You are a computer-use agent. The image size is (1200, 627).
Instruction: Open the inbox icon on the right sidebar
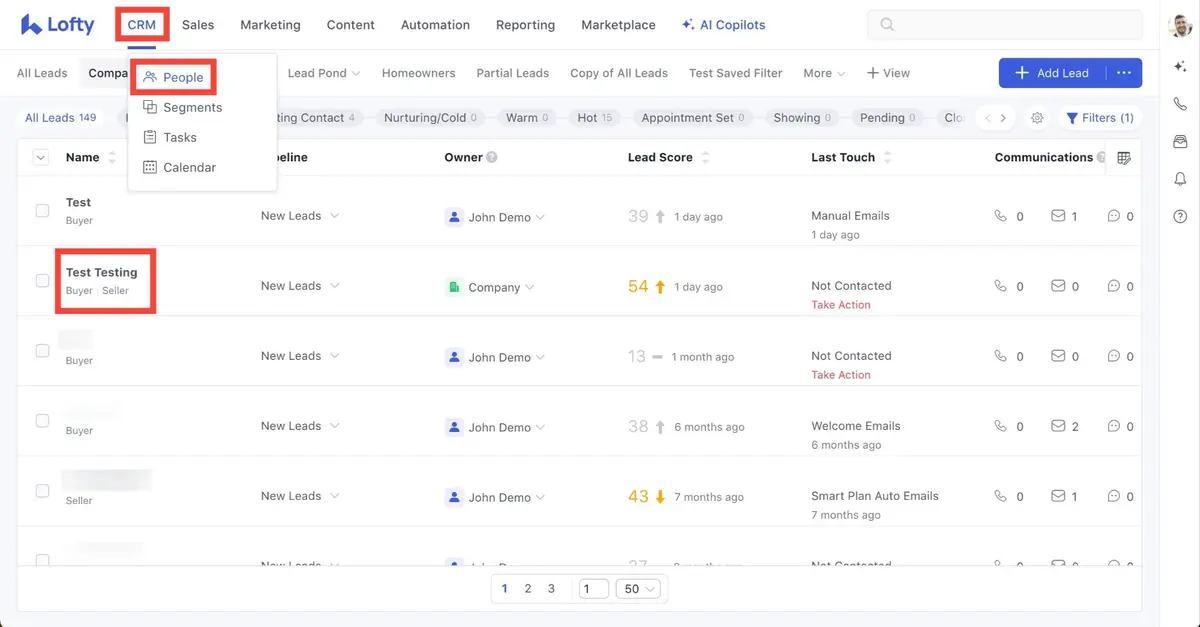coord(1179,141)
